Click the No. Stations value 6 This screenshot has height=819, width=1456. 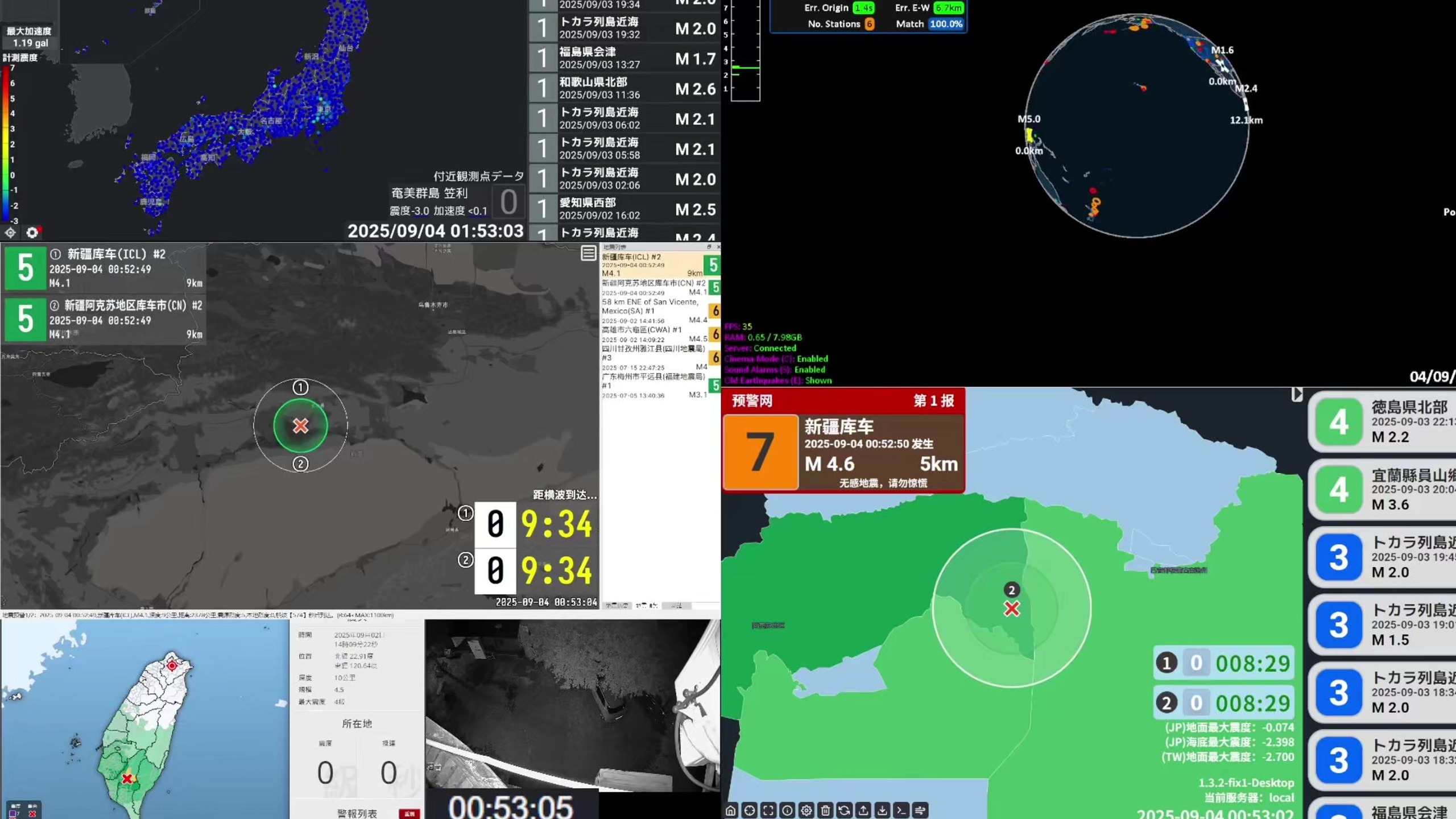(869, 24)
